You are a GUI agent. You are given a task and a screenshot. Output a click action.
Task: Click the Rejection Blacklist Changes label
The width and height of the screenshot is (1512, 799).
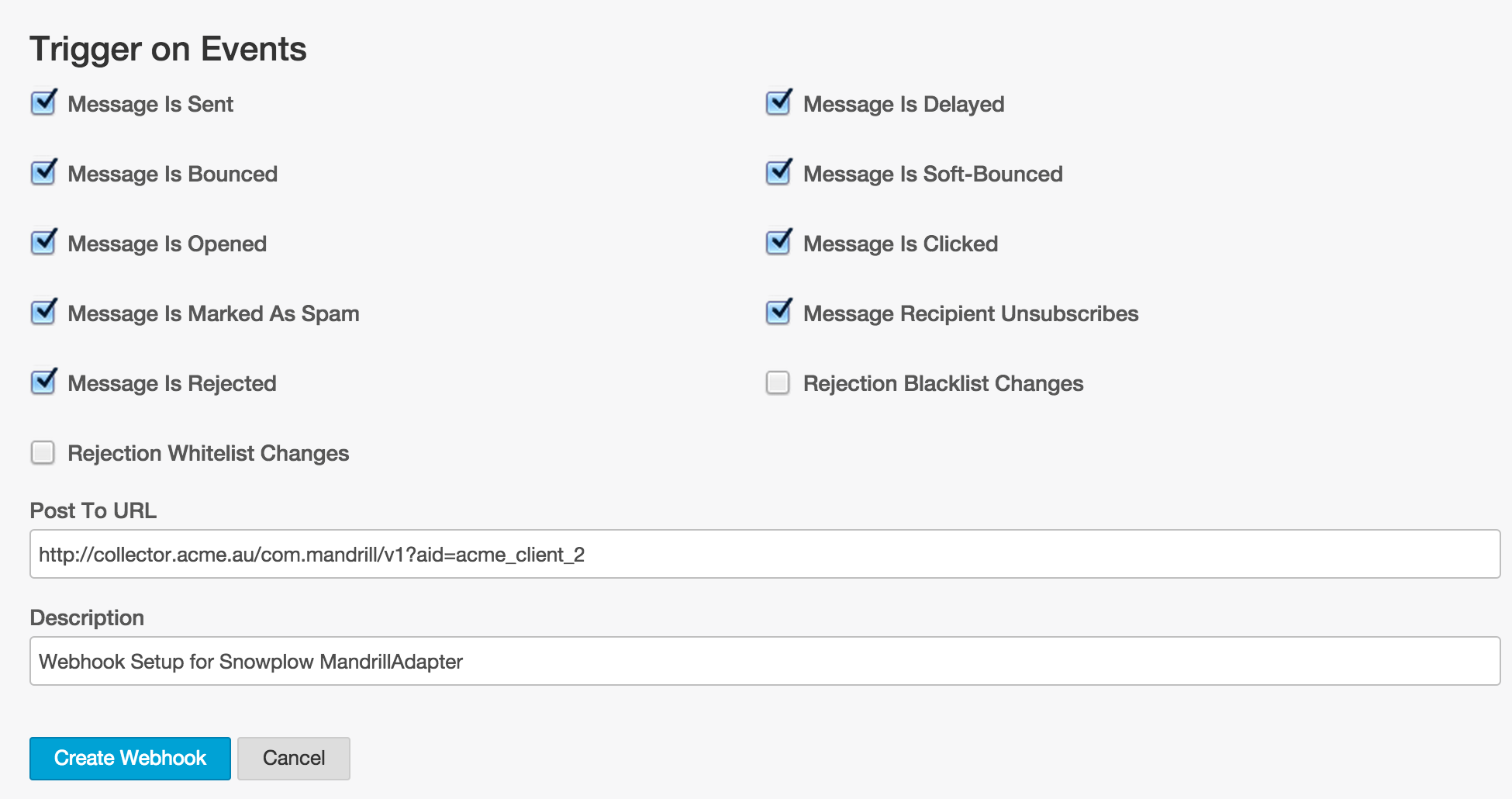tap(943, 383)
